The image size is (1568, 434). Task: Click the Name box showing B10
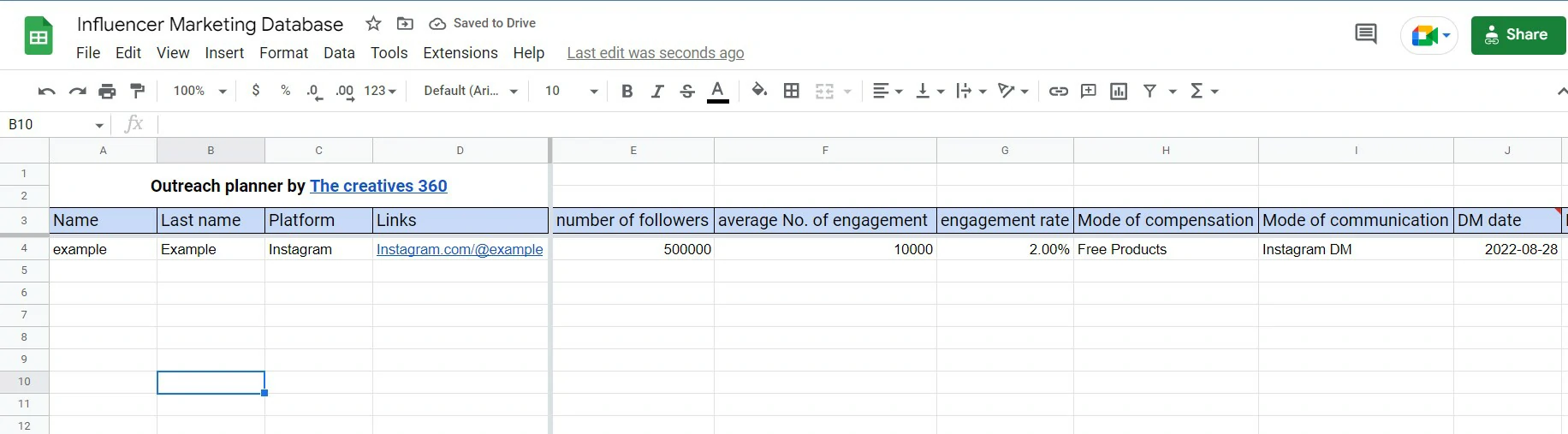pyautogui.click(x=56, y=125)
